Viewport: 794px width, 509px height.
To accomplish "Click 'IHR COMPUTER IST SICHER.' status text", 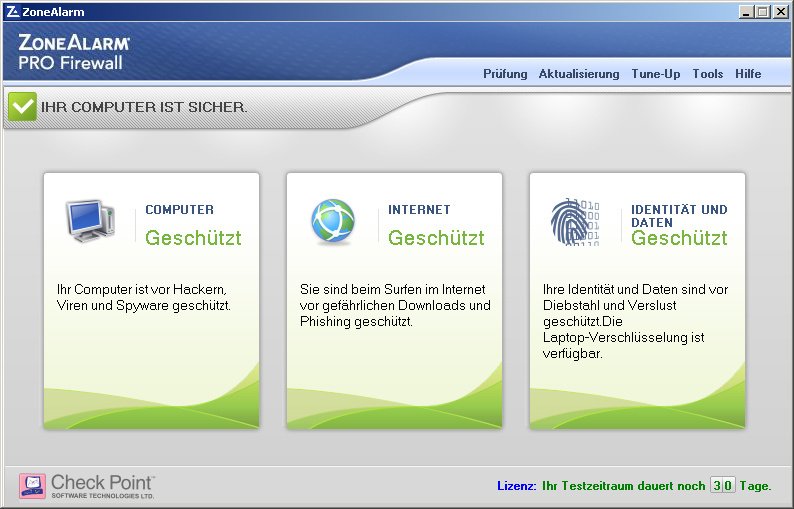I will pyautogui.click(x=144, y=107).
